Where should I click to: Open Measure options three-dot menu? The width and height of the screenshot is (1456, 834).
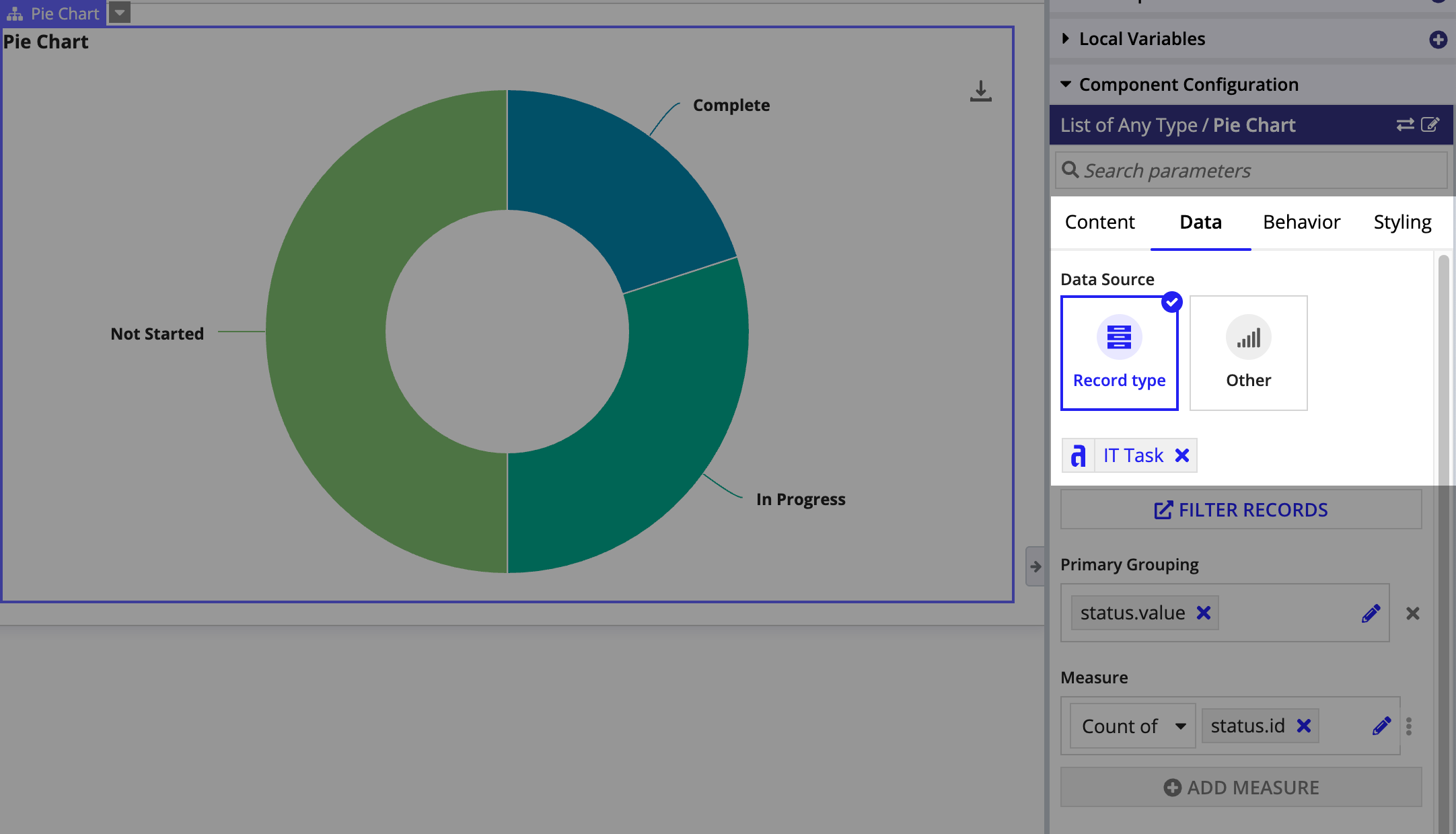pos(1409,726)
